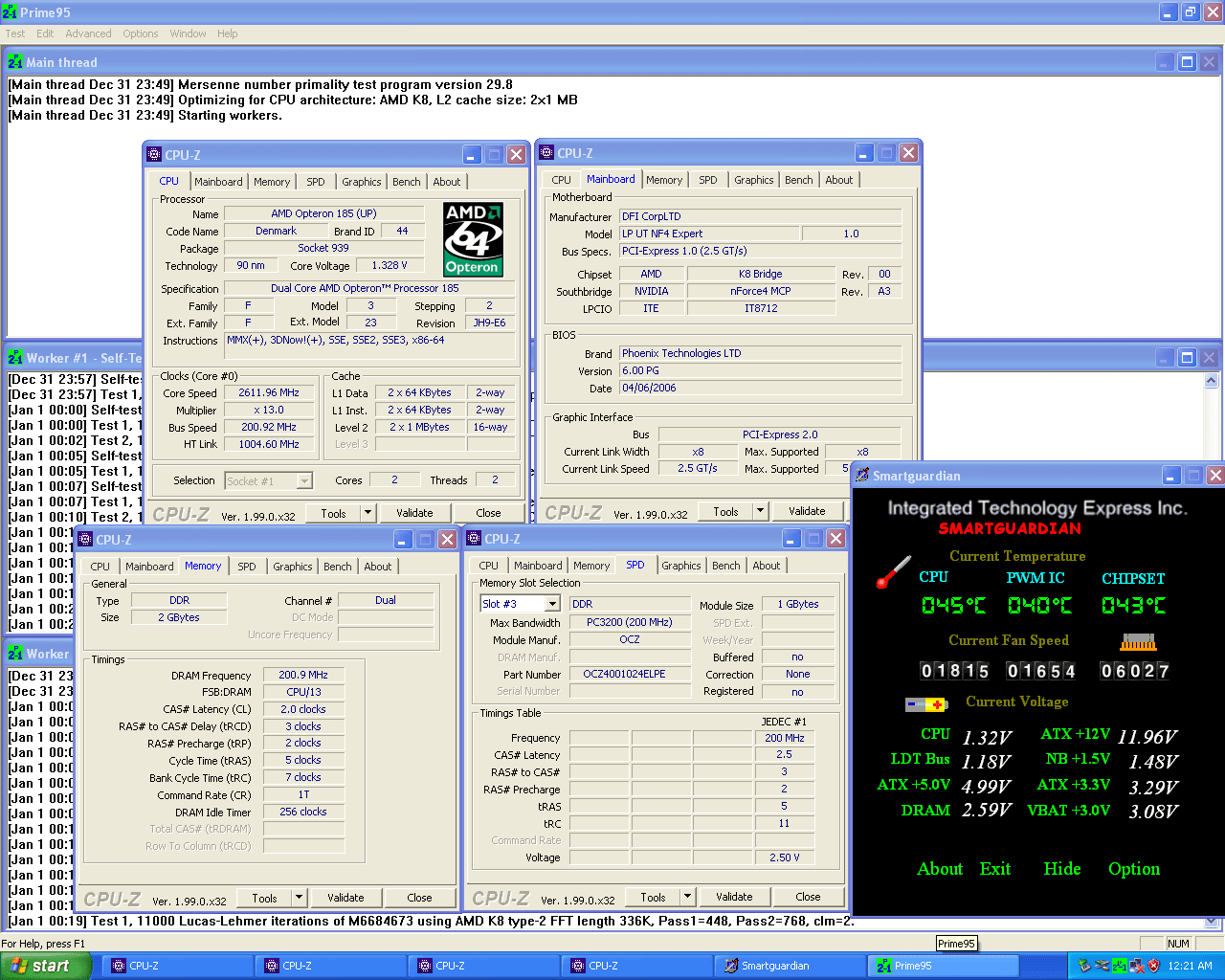Click Close button in CPU-Z Memory window
1225x980 pixels.
419,898
